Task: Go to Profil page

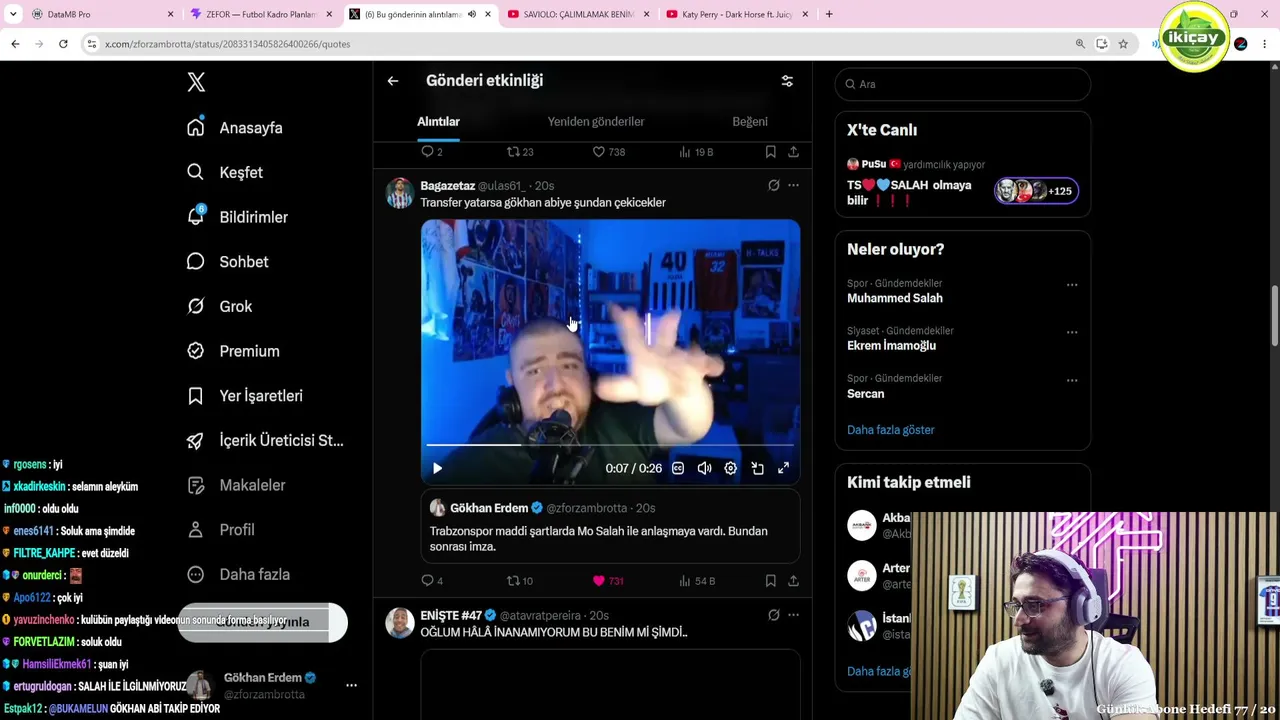Action: (x=221, y=530)
